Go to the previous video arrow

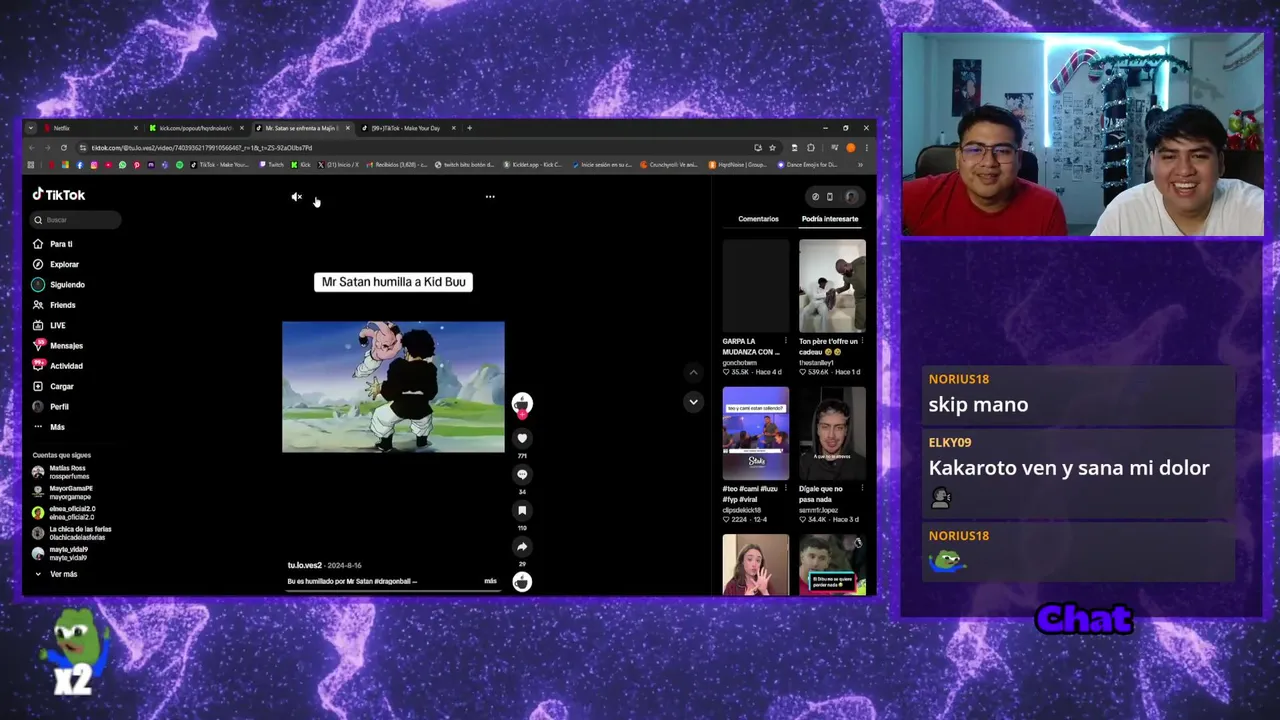click(x=693, y=372)
